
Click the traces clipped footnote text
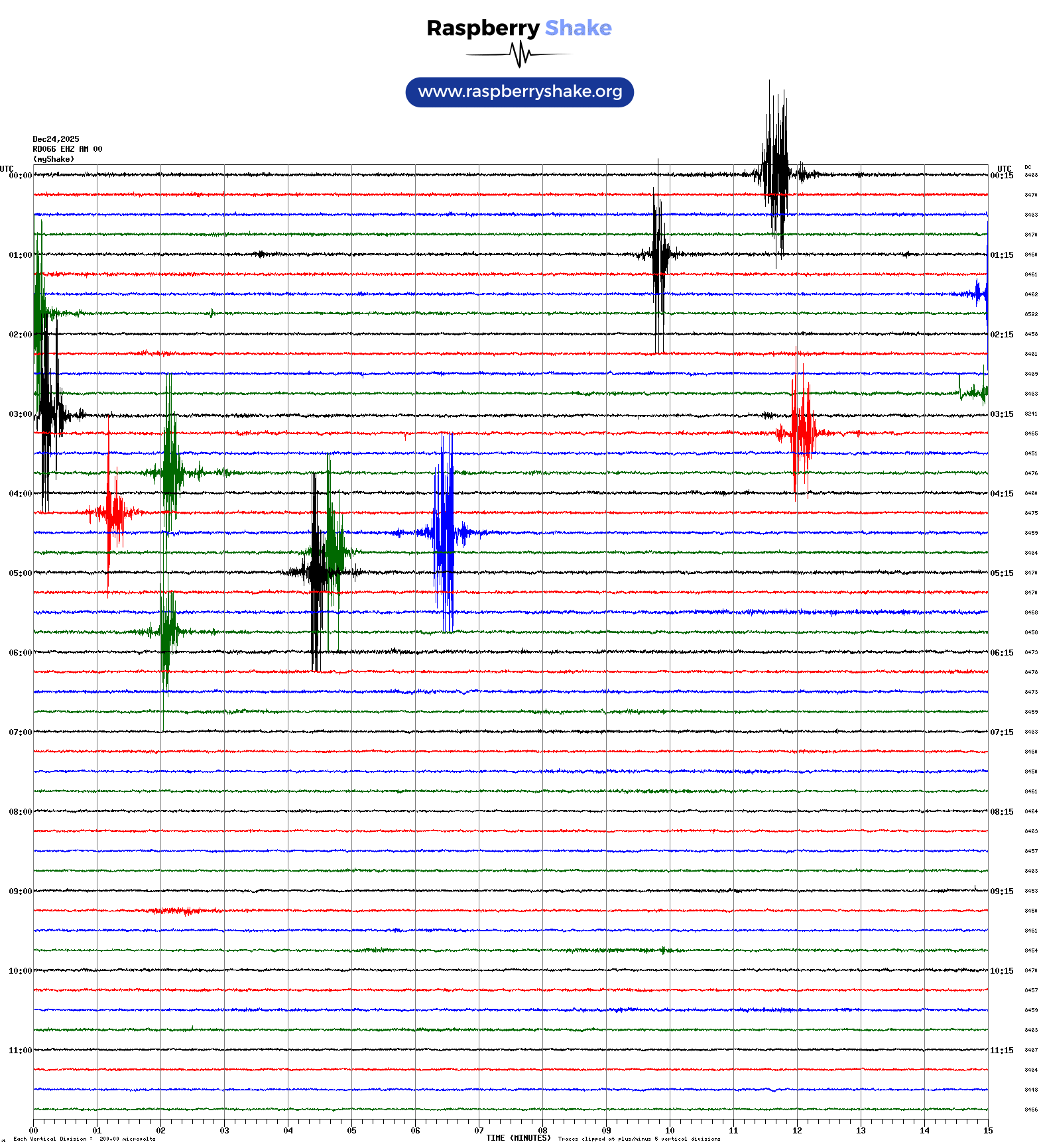click(639, 1139)
